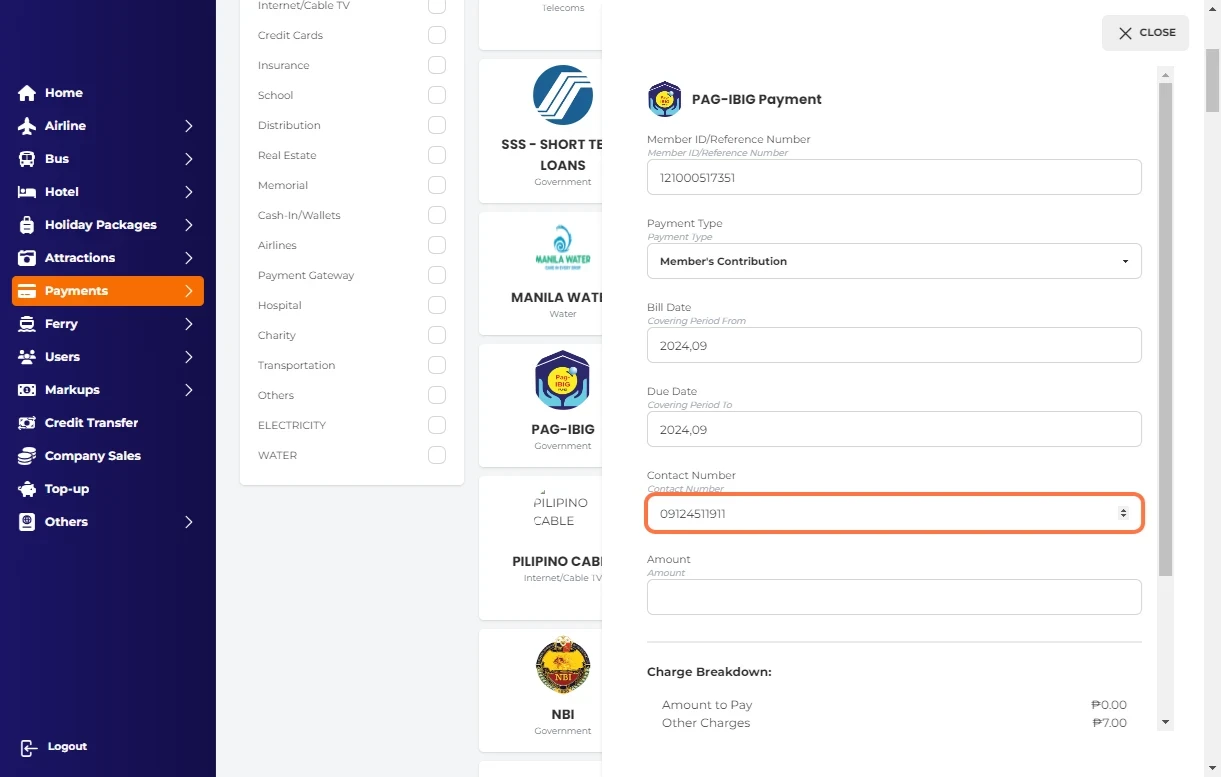Enable the ELECTRICITY filter checkbox
The width and height of the screenshot is (1221, 777).
[x=437, y=425]
